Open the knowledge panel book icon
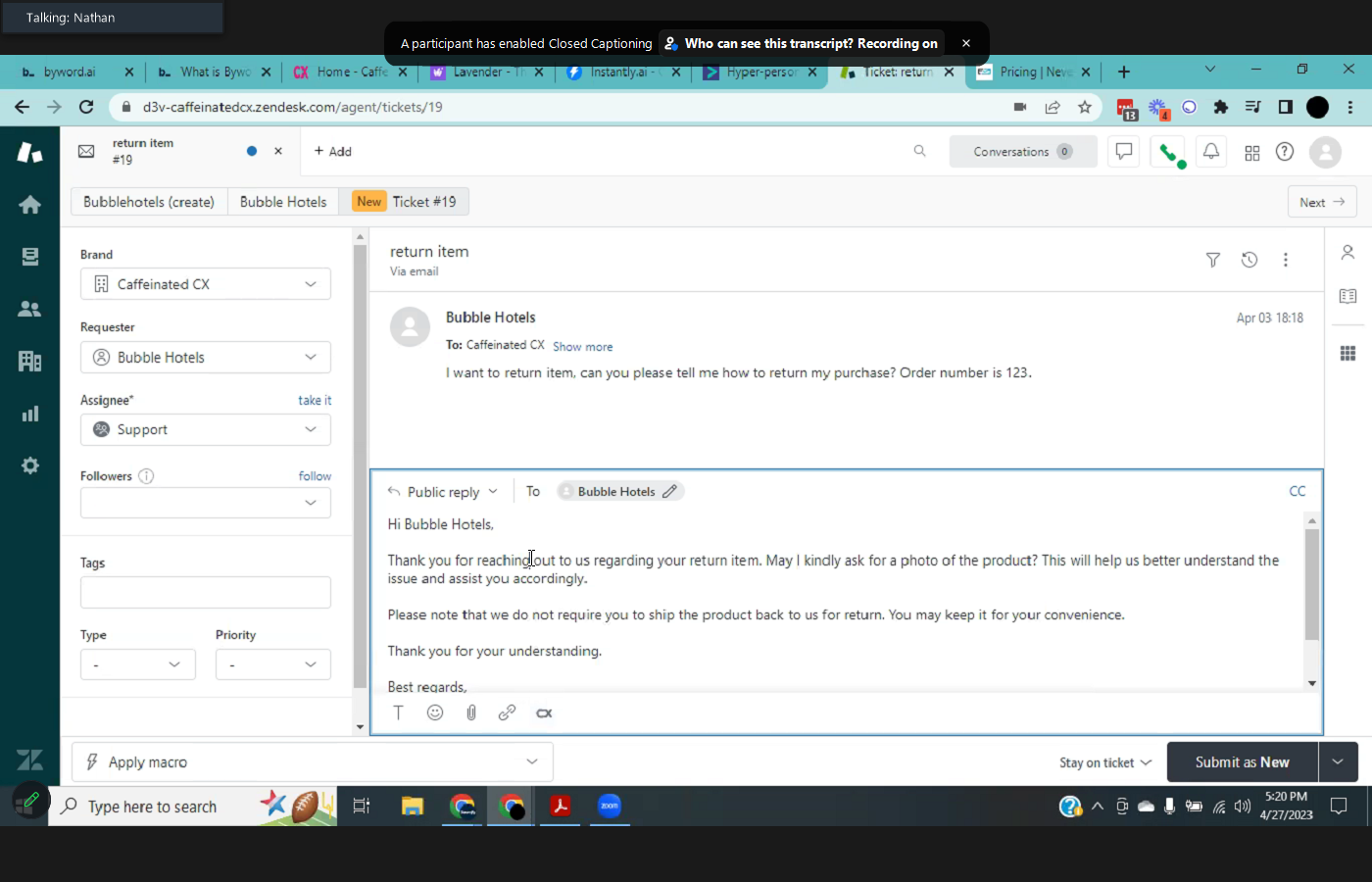This screenshot has width=1372, height=882. pos(1347,296)
